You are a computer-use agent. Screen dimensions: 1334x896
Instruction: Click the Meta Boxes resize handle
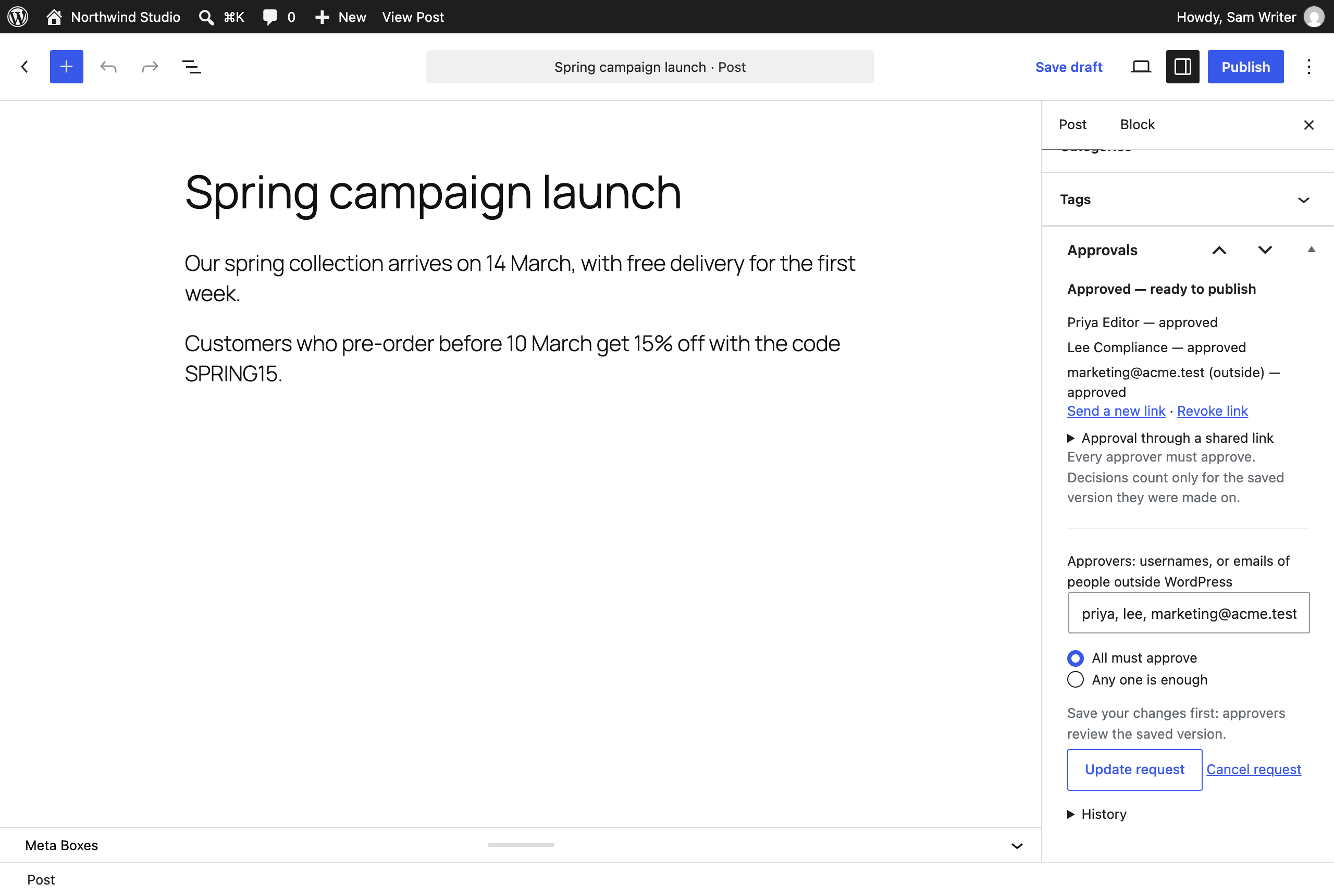click(x=521, y=844)
